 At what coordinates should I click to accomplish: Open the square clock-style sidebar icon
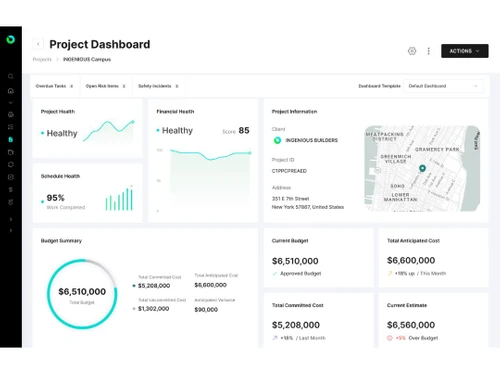click(11, 177)
